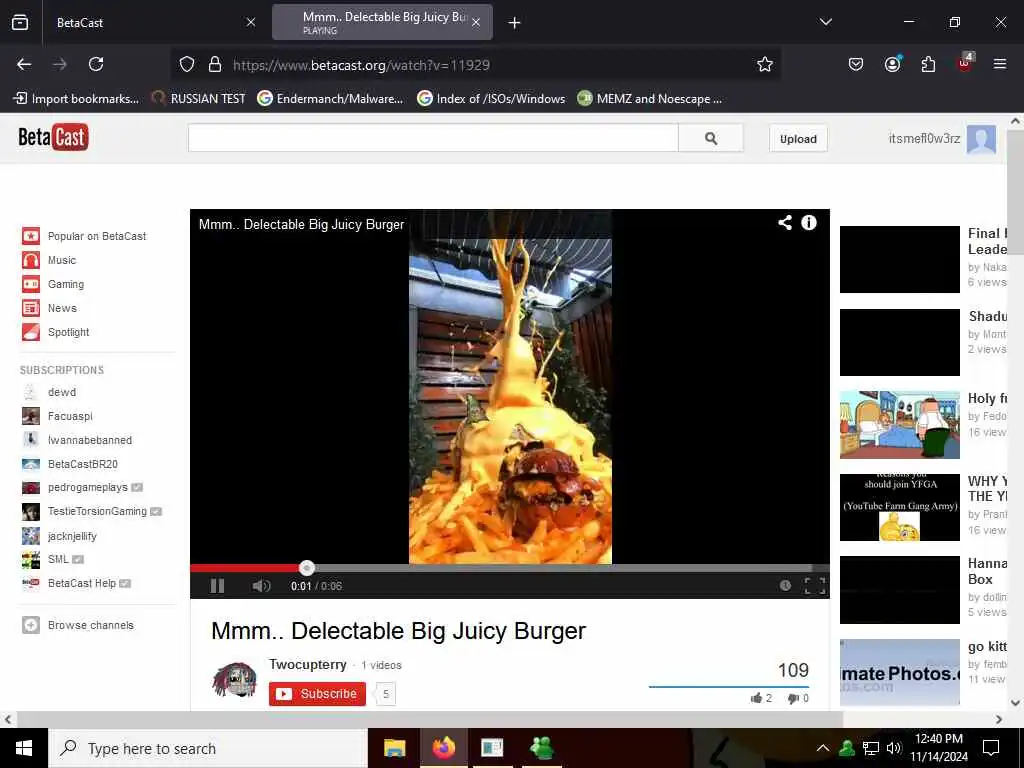This screenshot has width=1024, height=768.
Task: Open Index of /ISOs/Windows bookmark
Action: pos(491,99)
